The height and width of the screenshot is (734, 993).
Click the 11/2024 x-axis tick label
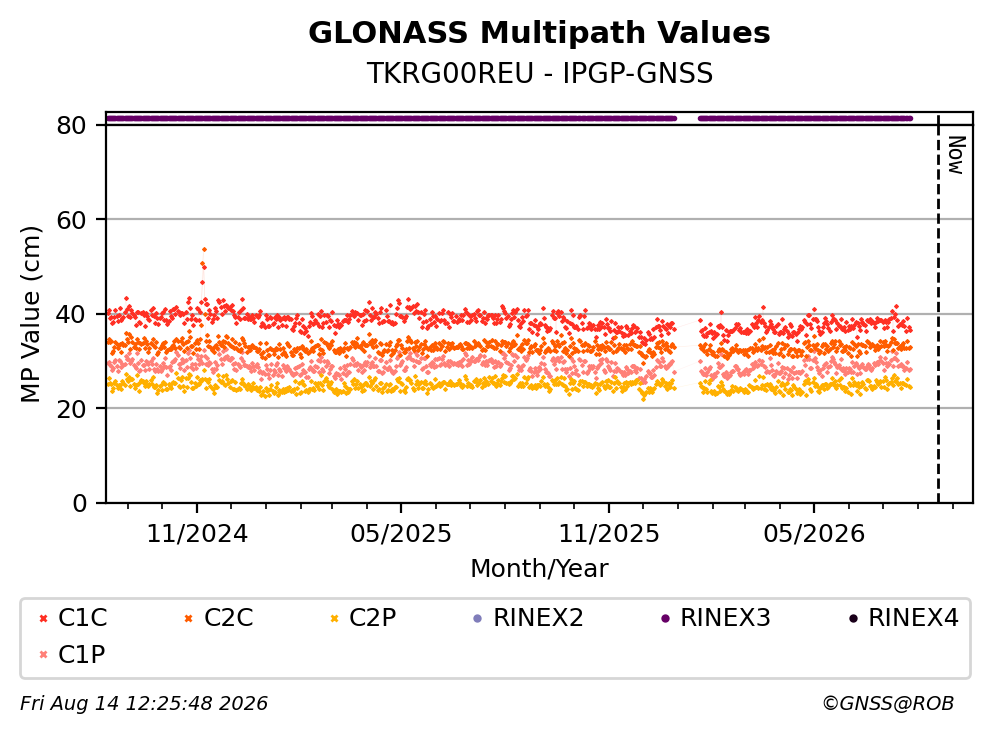(197, 534)
